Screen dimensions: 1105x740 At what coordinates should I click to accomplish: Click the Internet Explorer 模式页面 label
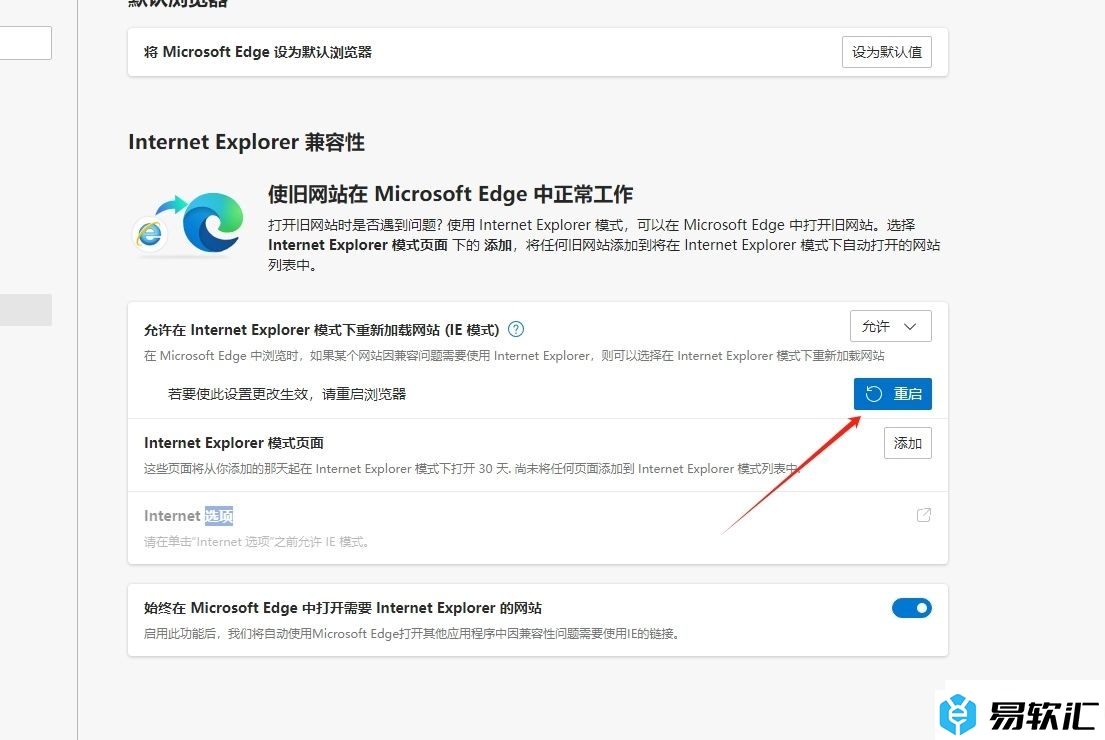click(234, 443)
